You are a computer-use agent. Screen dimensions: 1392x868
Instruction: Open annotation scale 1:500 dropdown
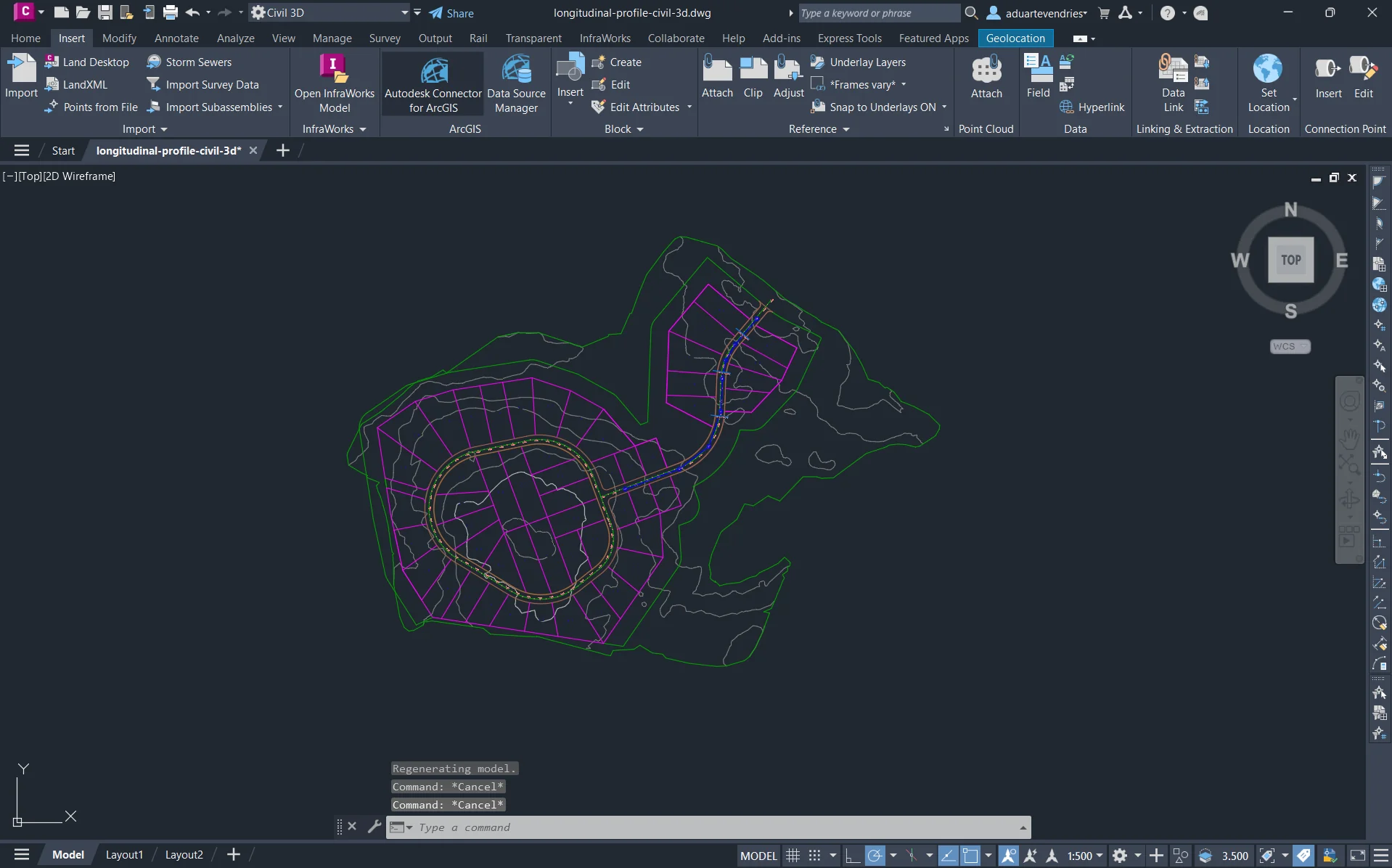[1086, 856]
